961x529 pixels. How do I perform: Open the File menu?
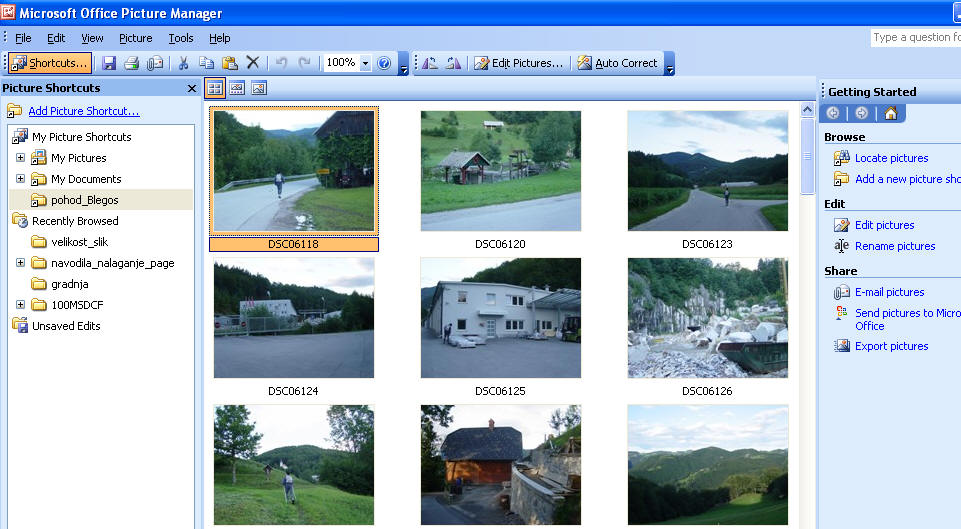[23, 38]
